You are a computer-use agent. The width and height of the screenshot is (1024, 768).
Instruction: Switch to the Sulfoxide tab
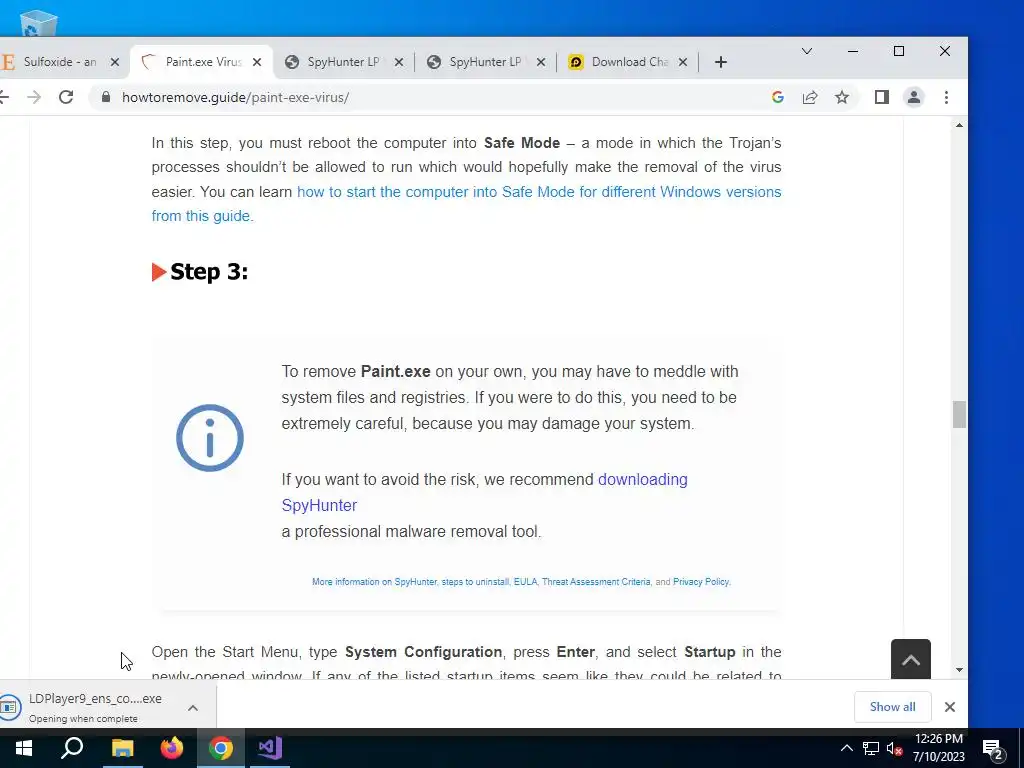coord(59,62)
